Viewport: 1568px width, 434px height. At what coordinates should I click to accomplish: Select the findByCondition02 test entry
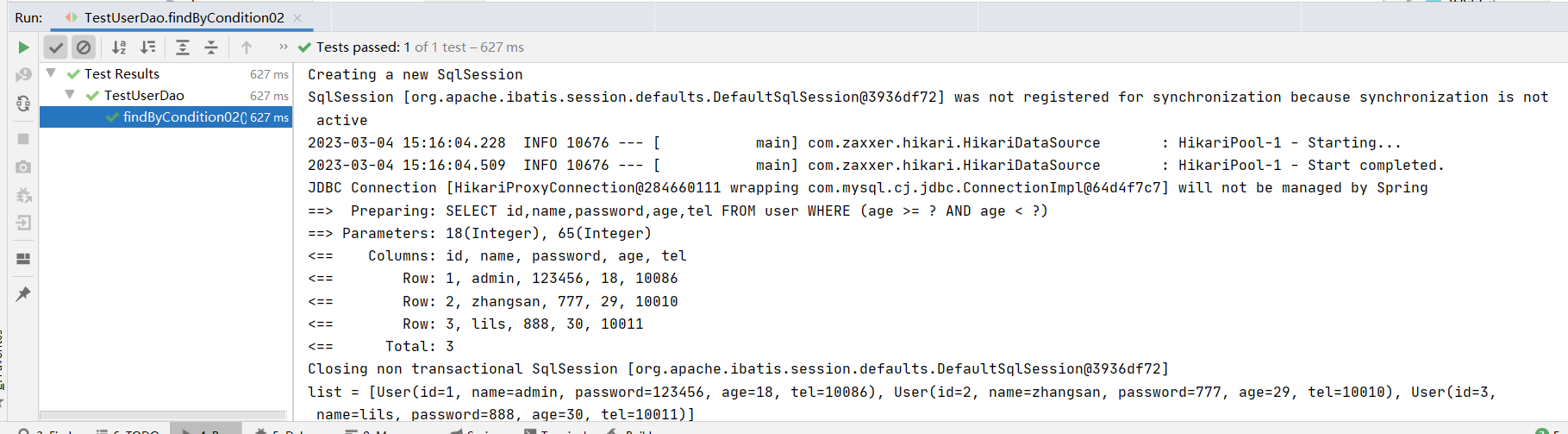pos(184,117)
